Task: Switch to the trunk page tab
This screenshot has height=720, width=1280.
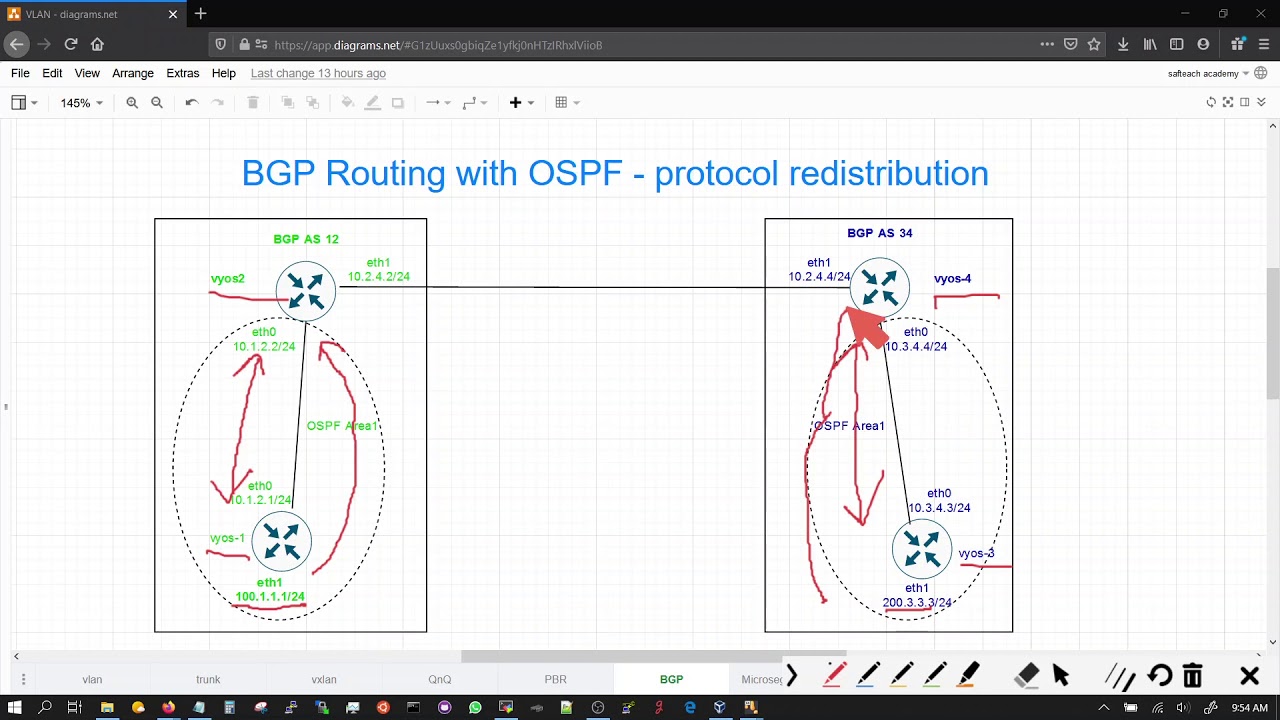Action: (208, 679)
